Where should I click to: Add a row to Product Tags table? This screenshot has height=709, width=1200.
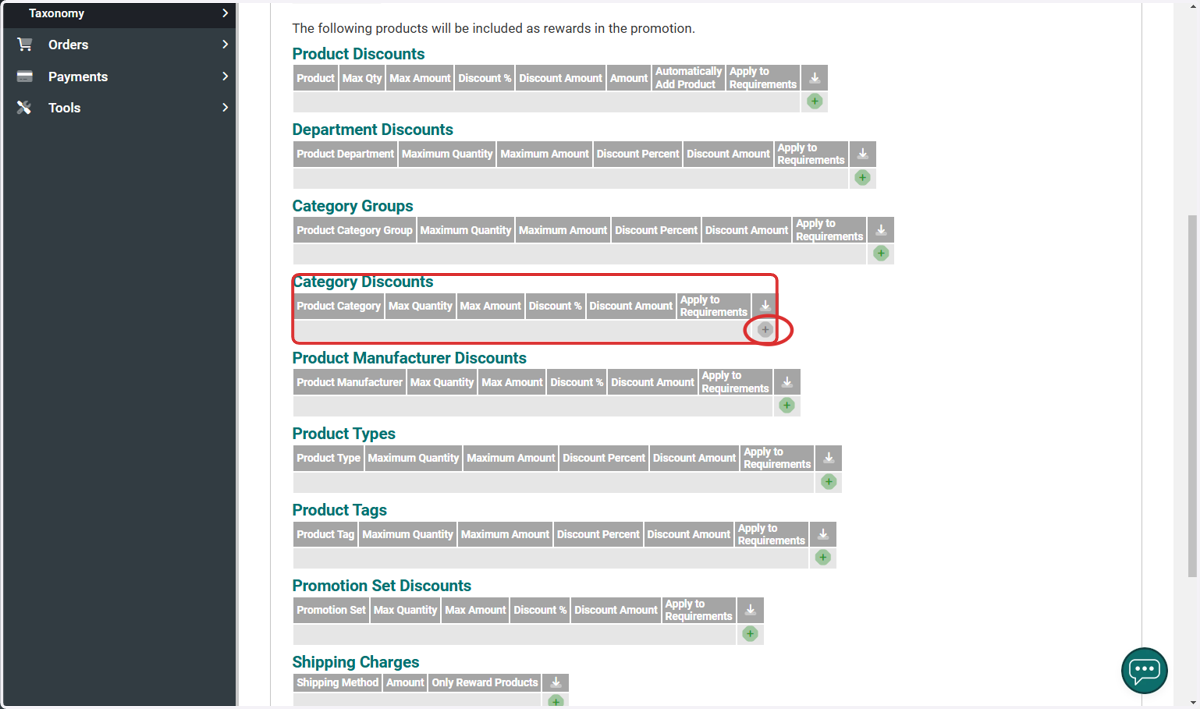coord(823,557)
